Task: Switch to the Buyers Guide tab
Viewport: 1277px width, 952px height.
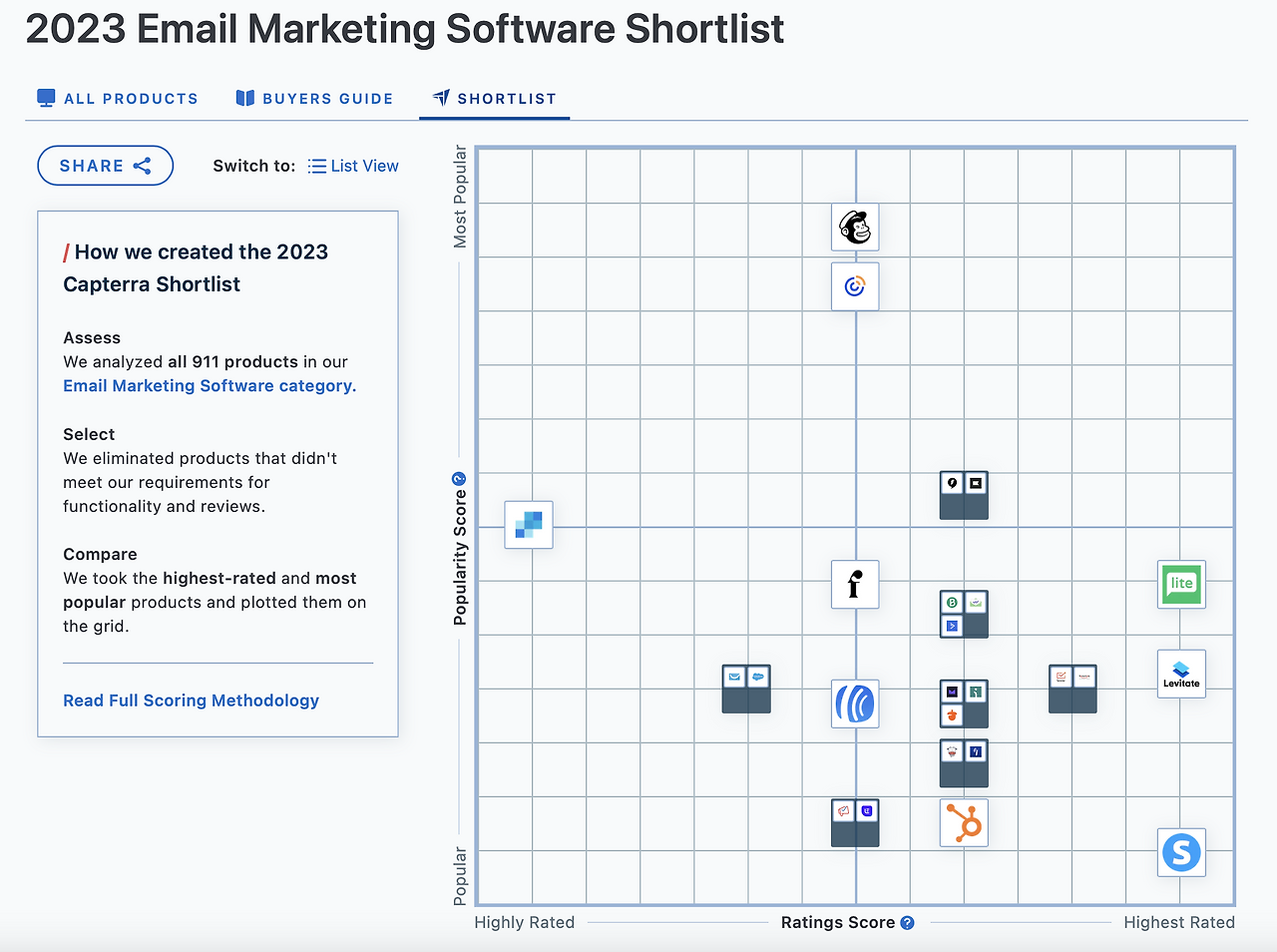Action: tap(314, 99)
